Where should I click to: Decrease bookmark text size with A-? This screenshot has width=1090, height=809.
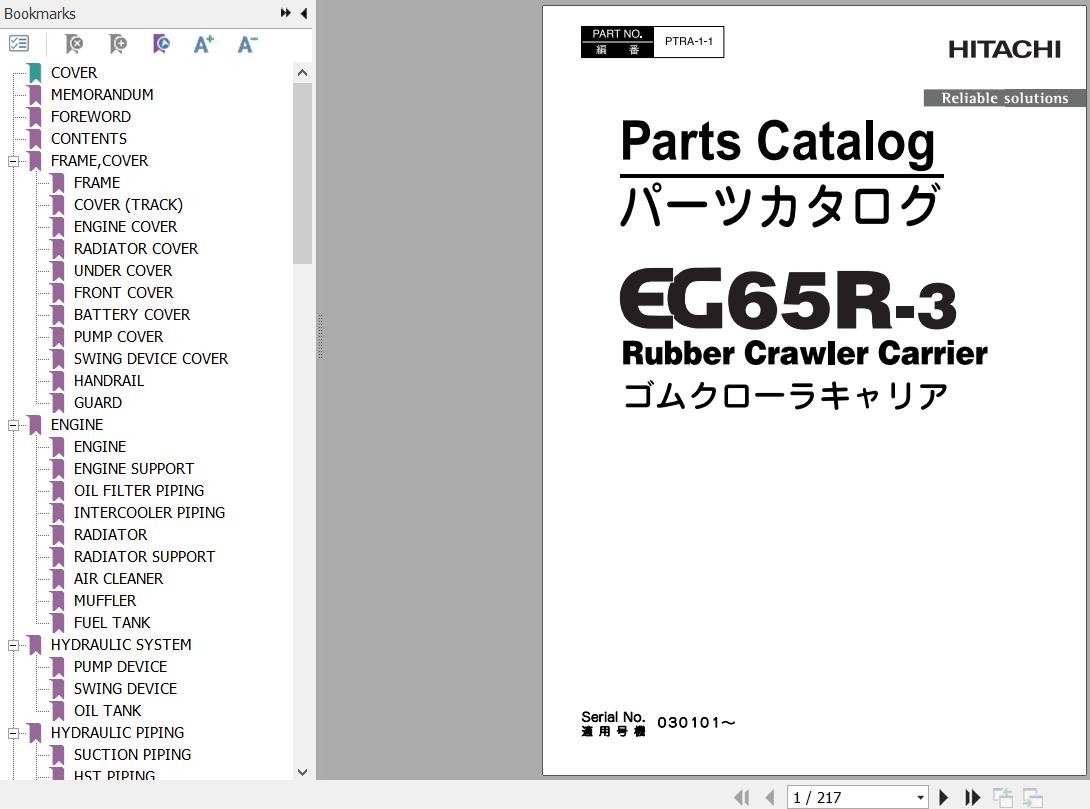click(x=247, y=44)
